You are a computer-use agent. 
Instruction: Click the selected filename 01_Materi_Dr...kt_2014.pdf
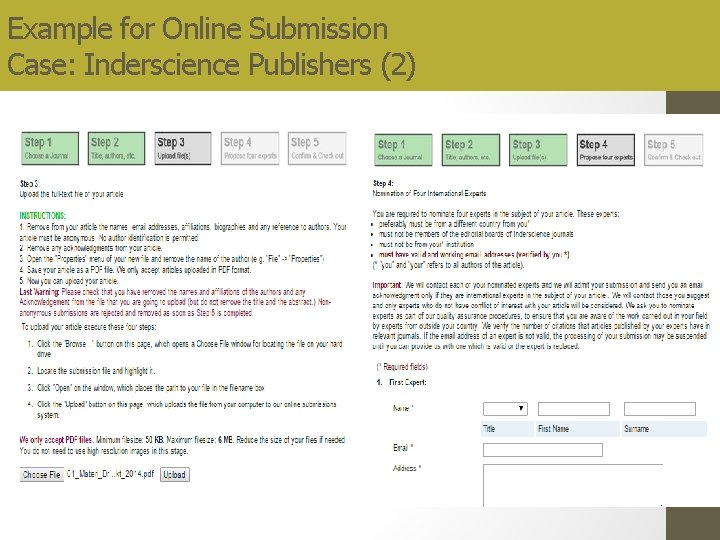[110, 474]
